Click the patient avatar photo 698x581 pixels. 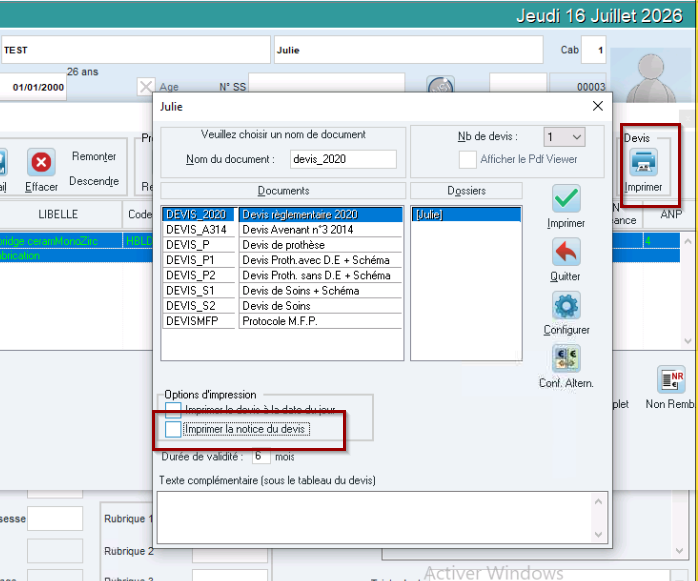click(650, 76)
